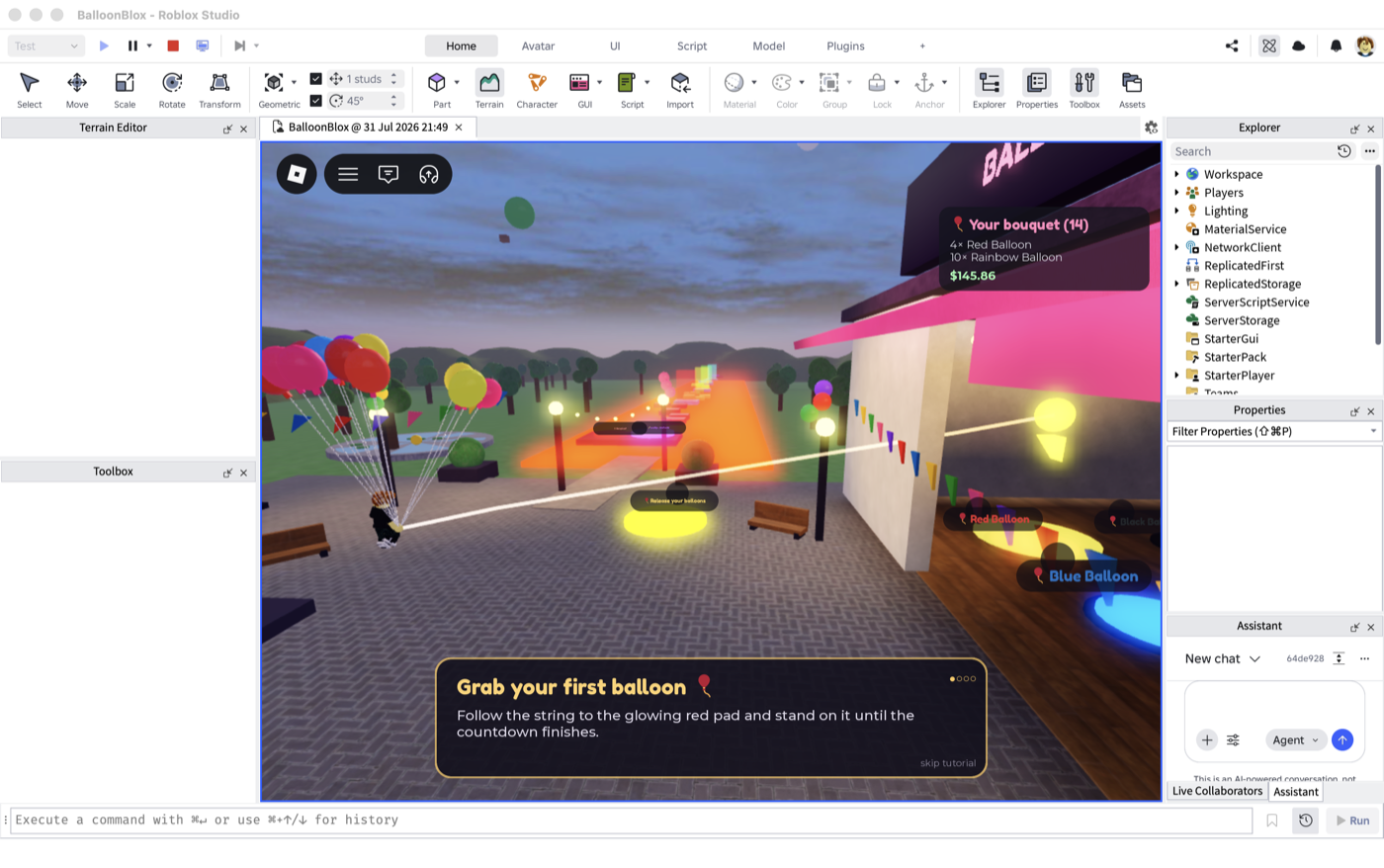1384x868 pixels.
Task: Open the New chat dropdown
Action: (x=1223, y=658)
